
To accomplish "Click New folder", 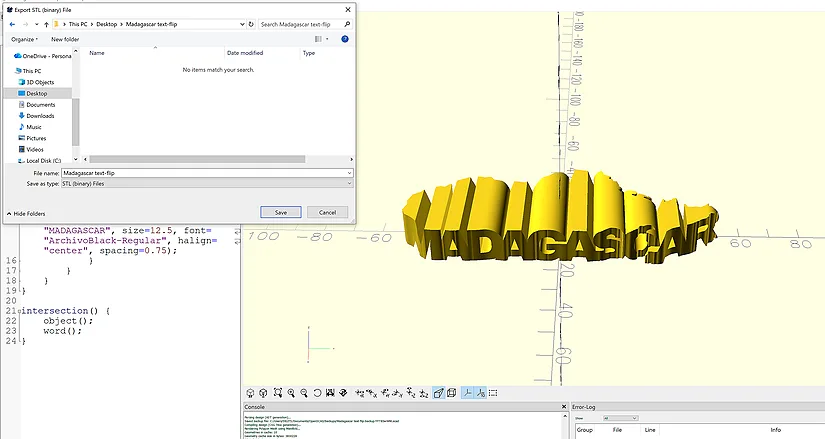I will tap(65, 39).
